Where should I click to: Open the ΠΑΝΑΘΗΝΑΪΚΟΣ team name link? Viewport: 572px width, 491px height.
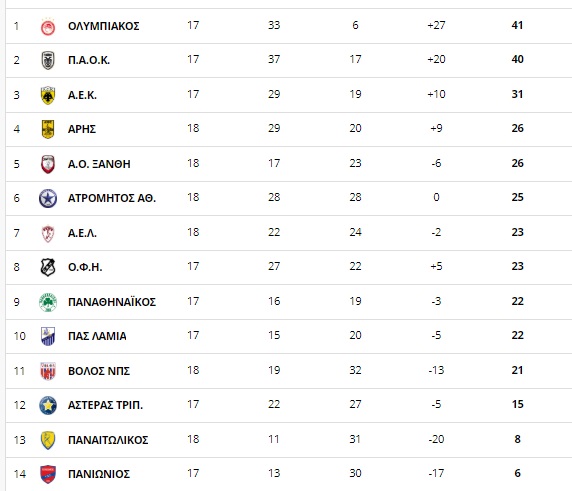(x=112, y=302)
